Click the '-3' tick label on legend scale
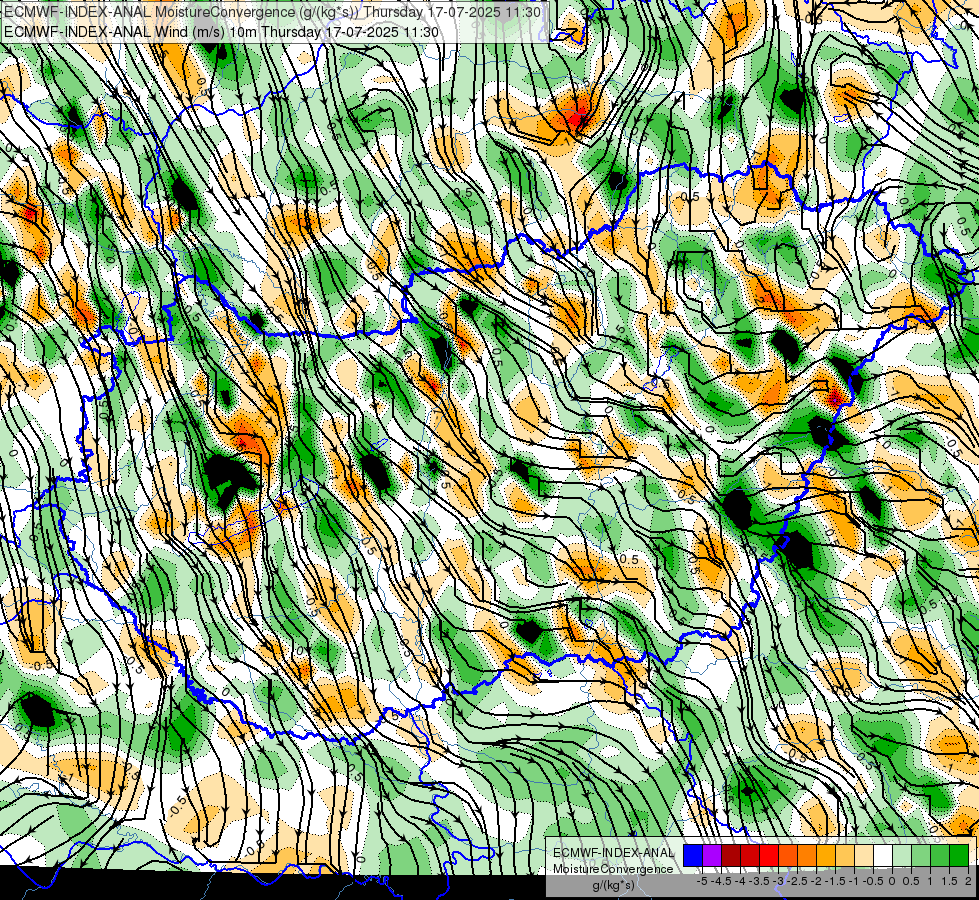 pos(779,881)
